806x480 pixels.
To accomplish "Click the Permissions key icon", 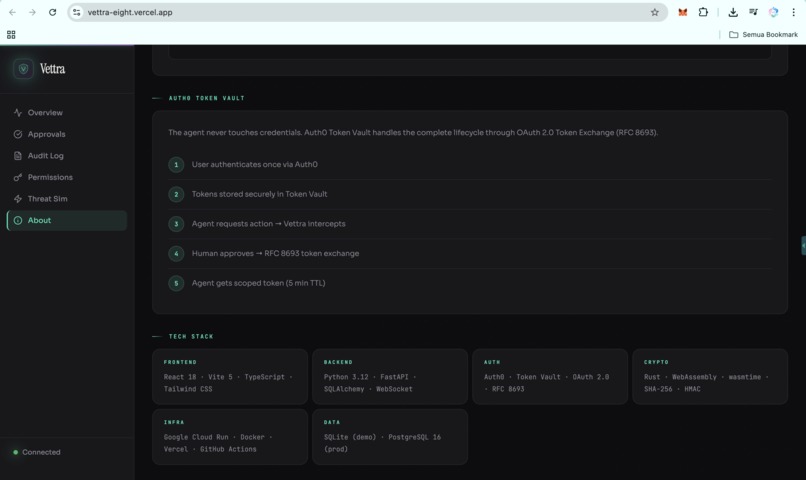I will click(18, 177).
